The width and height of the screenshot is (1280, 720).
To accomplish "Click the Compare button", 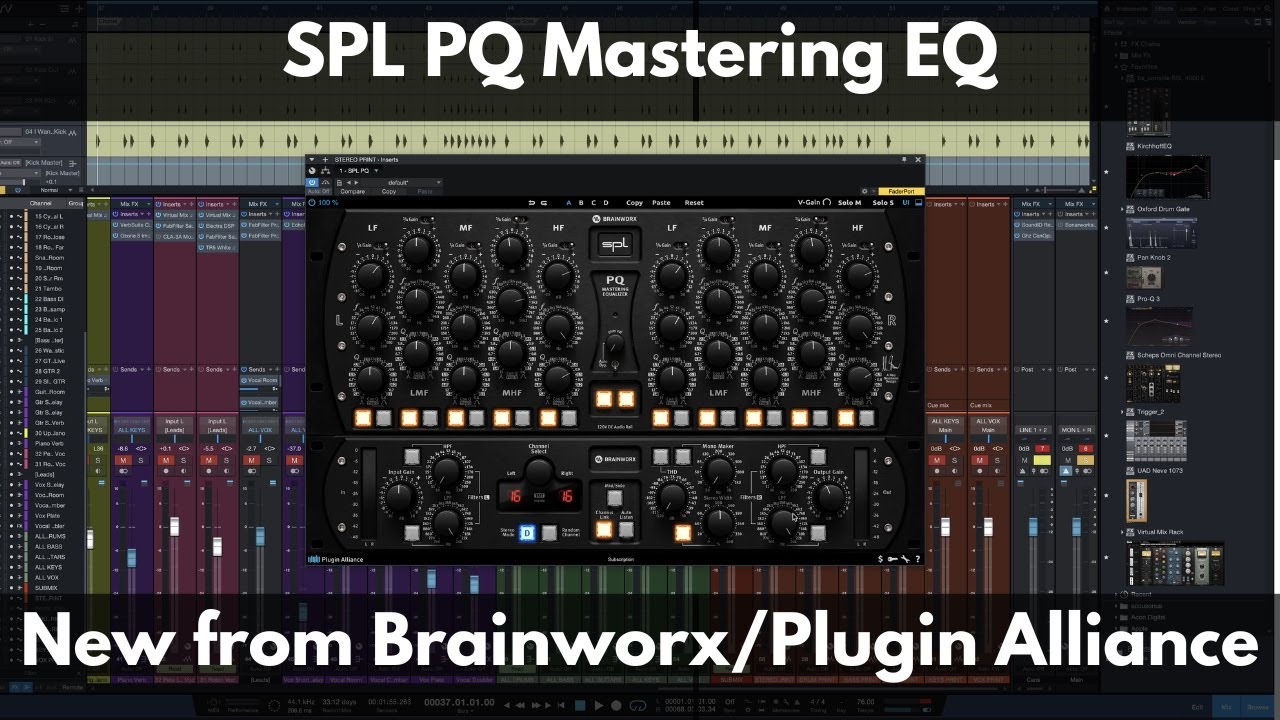I will point(353,191).
